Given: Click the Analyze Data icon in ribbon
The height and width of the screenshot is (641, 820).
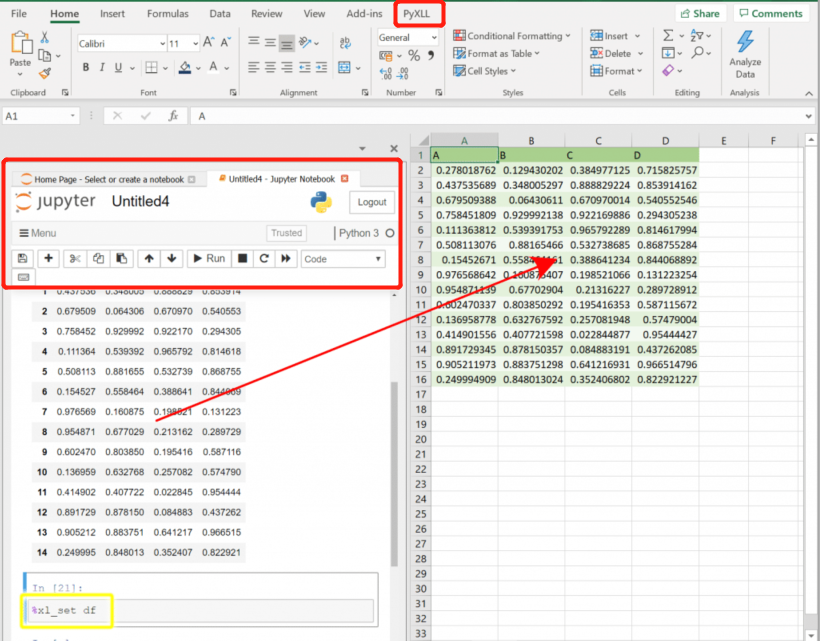Looking at the screenshot, I should [x=744, y=54].
